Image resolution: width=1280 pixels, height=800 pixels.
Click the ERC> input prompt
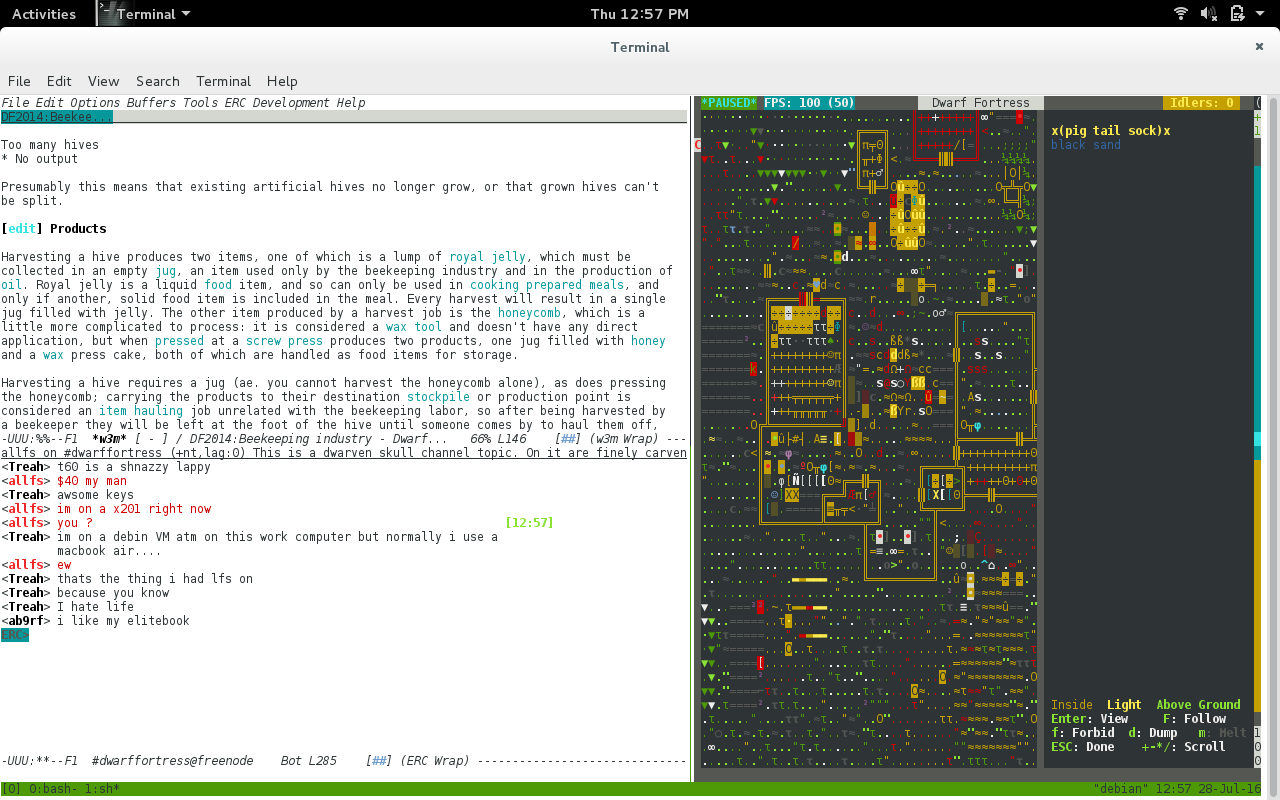(15, 635)
